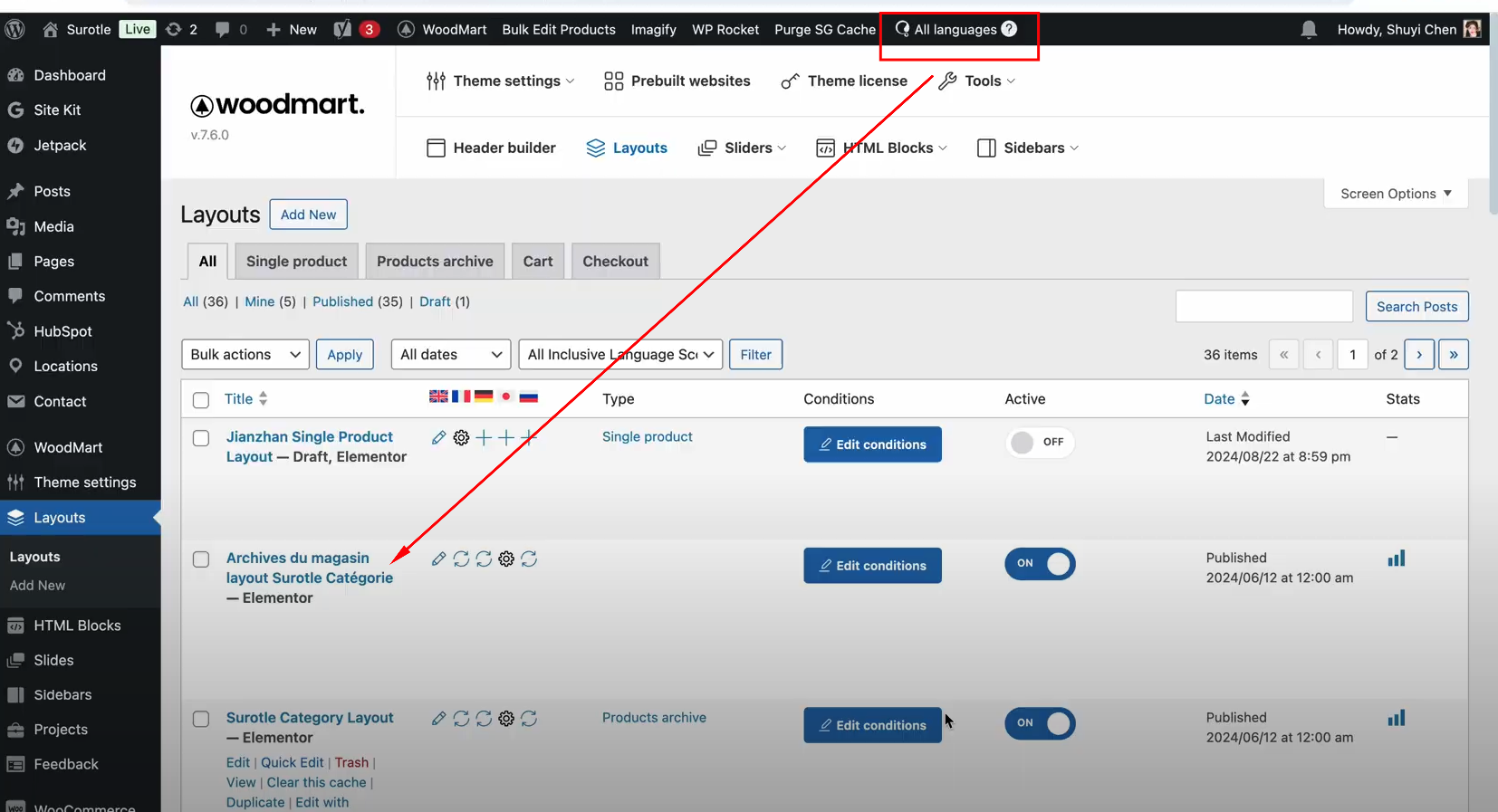Edit conditions for Archives du magasin layout
Viewport: 1498px width, 812px height.
tap(872, 566)
